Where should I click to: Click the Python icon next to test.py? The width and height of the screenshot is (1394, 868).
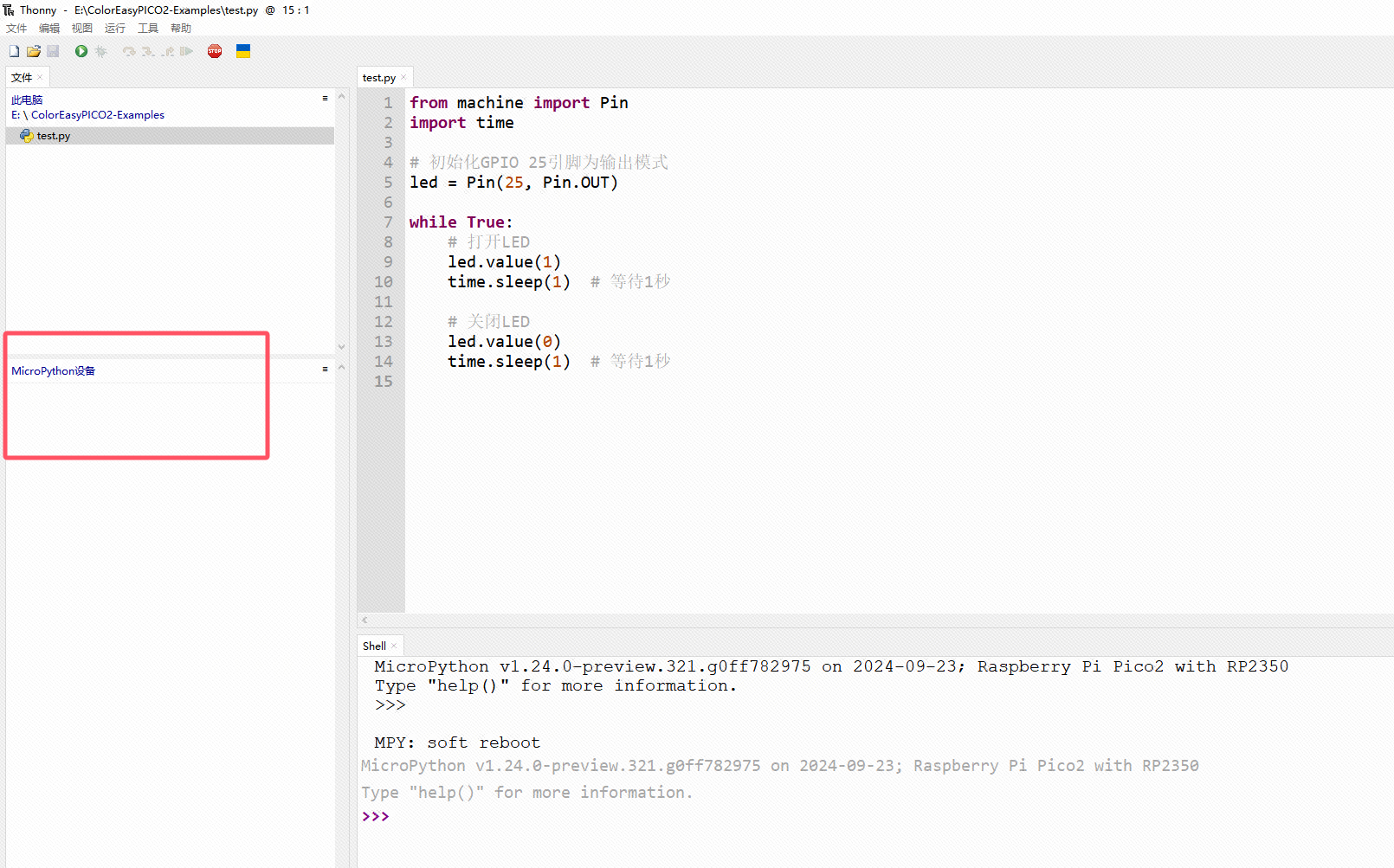26,136
